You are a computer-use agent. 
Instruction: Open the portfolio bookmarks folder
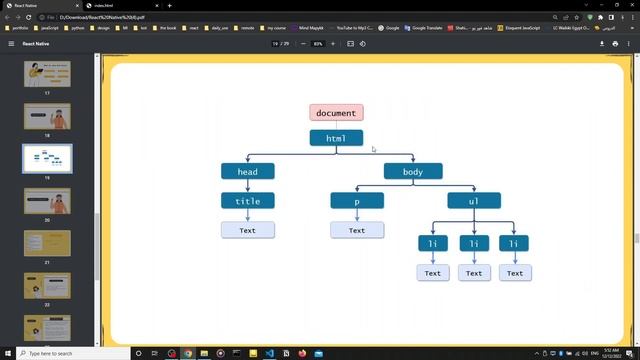coord(17,28)
